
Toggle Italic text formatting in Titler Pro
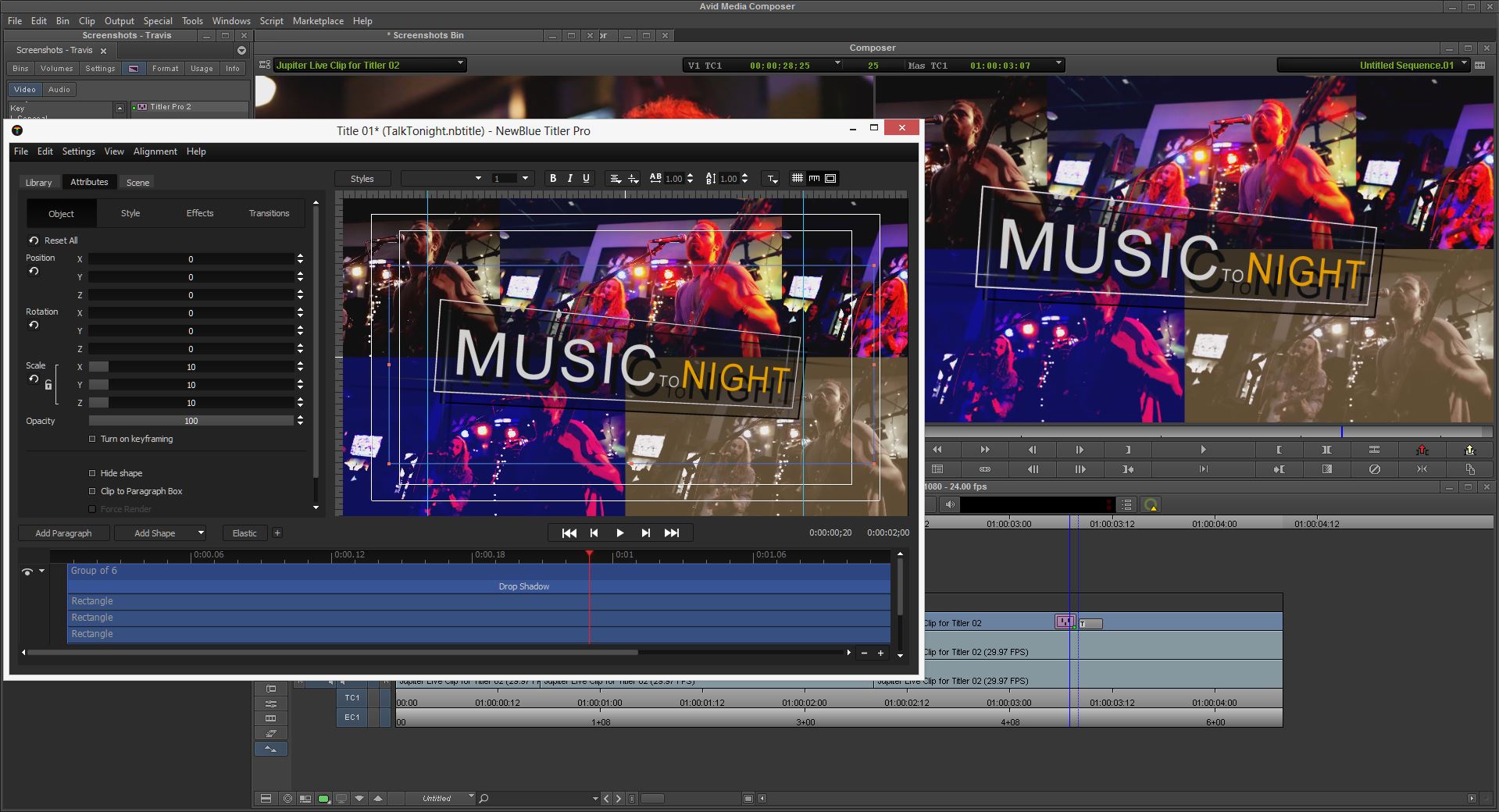(569, 178)
